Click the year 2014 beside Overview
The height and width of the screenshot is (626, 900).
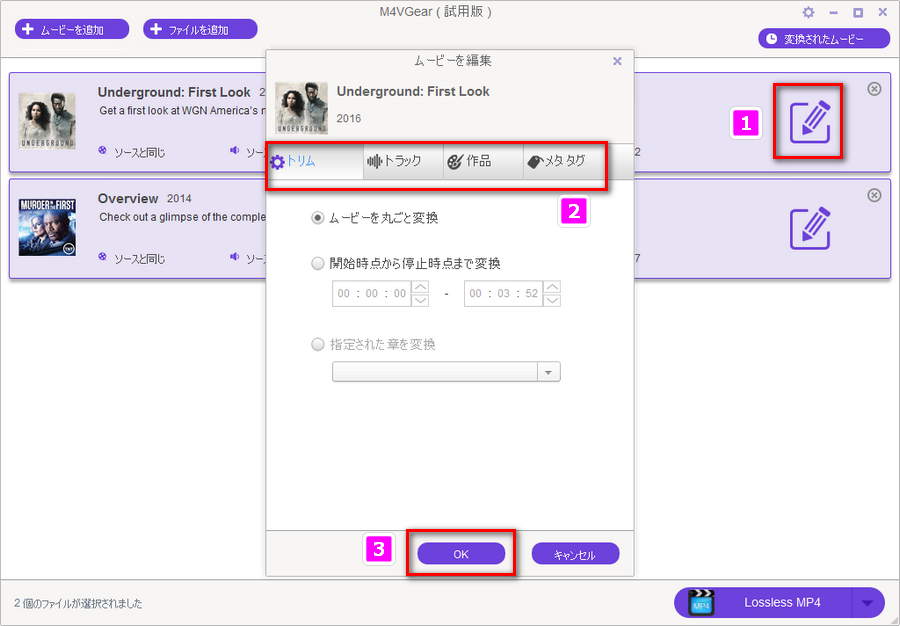tap(179, 199)
